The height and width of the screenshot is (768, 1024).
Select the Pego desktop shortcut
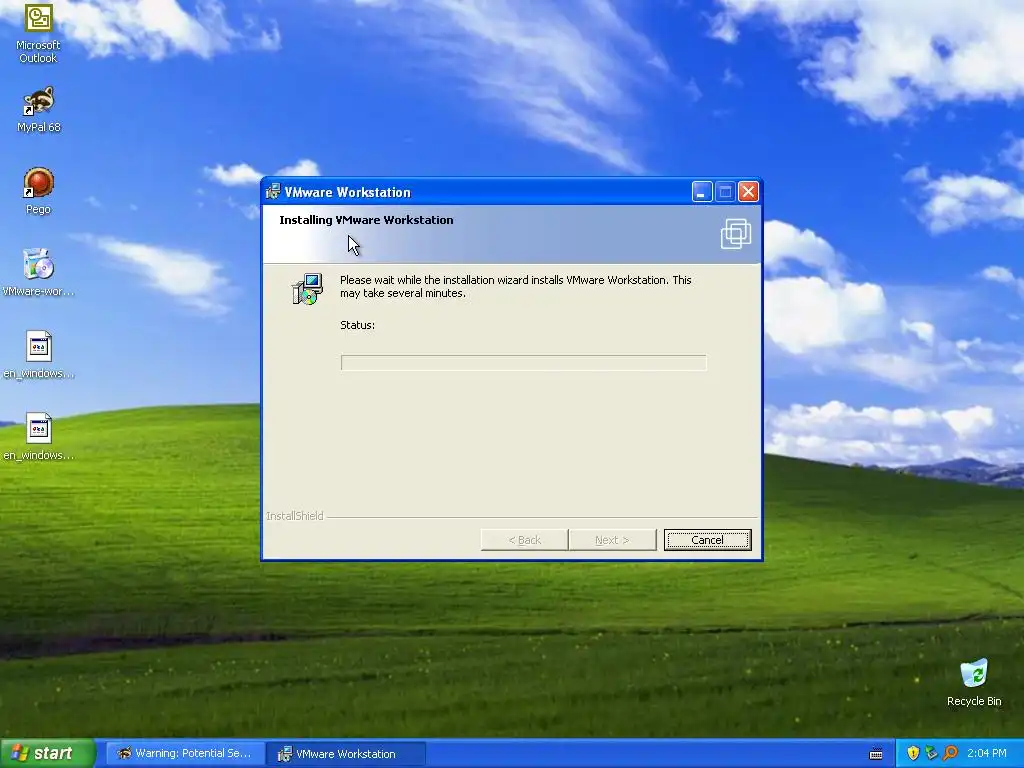point(39,191)
